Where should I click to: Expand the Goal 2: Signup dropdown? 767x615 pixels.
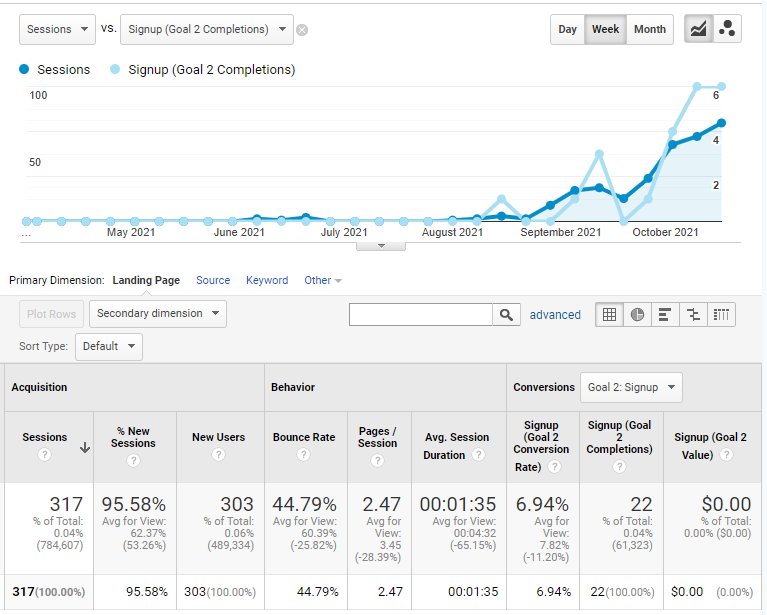point(631,387)
